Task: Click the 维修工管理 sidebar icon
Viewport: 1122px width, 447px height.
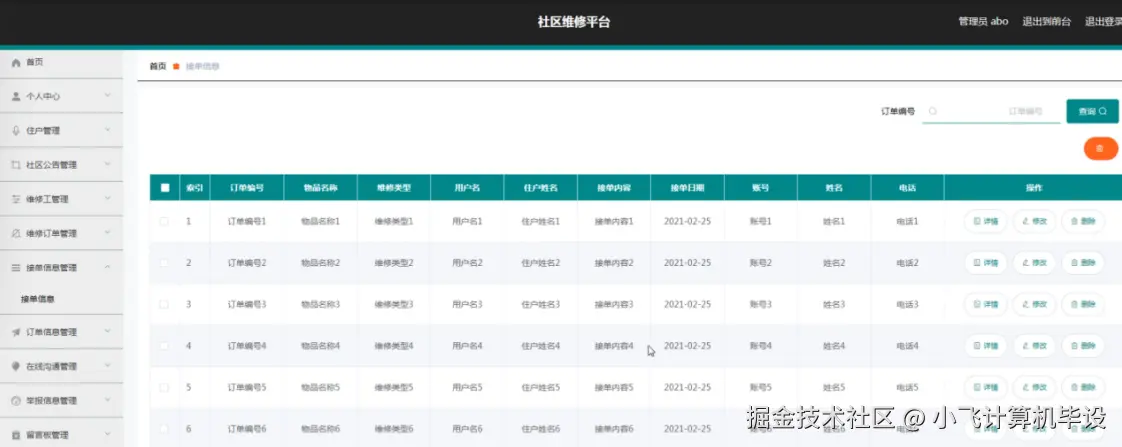Action: (x=16, y=200)
